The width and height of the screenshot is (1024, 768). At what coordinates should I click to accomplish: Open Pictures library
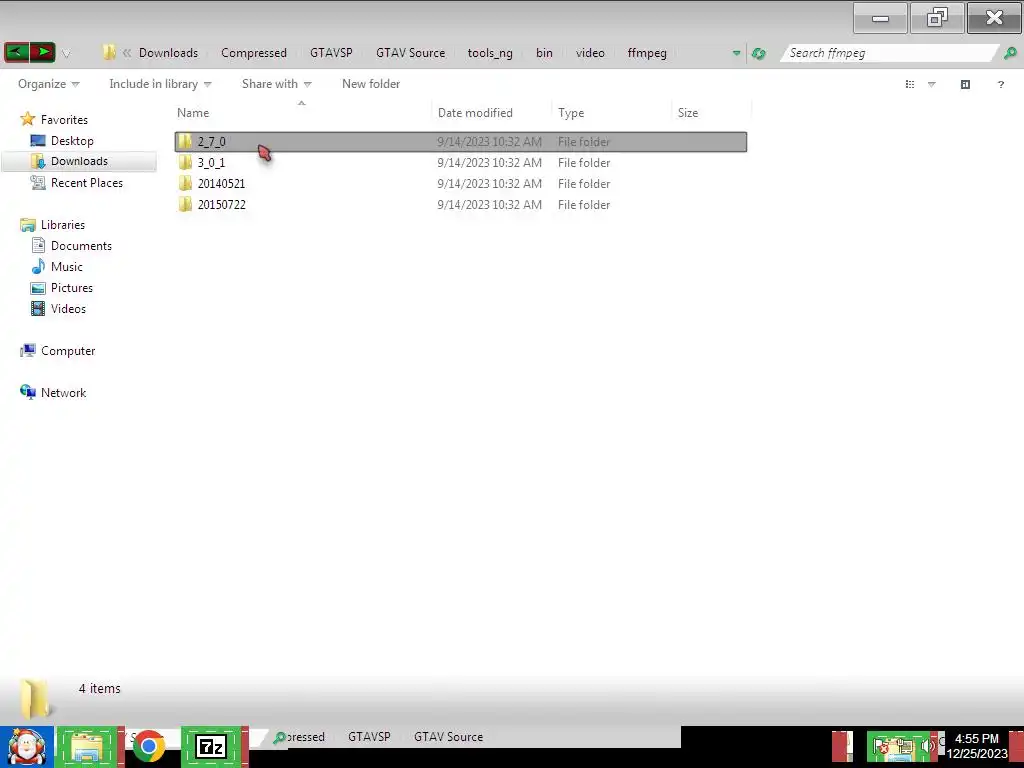72,287
